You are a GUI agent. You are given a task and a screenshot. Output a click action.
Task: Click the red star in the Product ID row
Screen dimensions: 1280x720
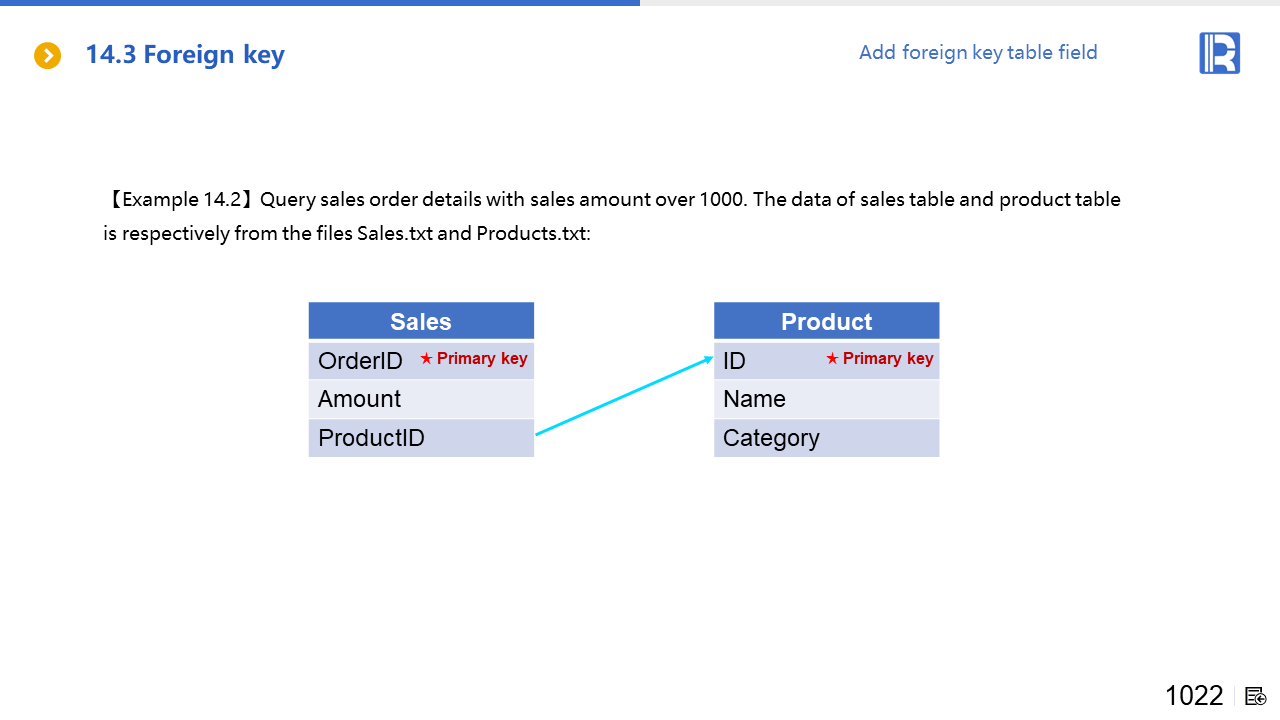(832, 359)
